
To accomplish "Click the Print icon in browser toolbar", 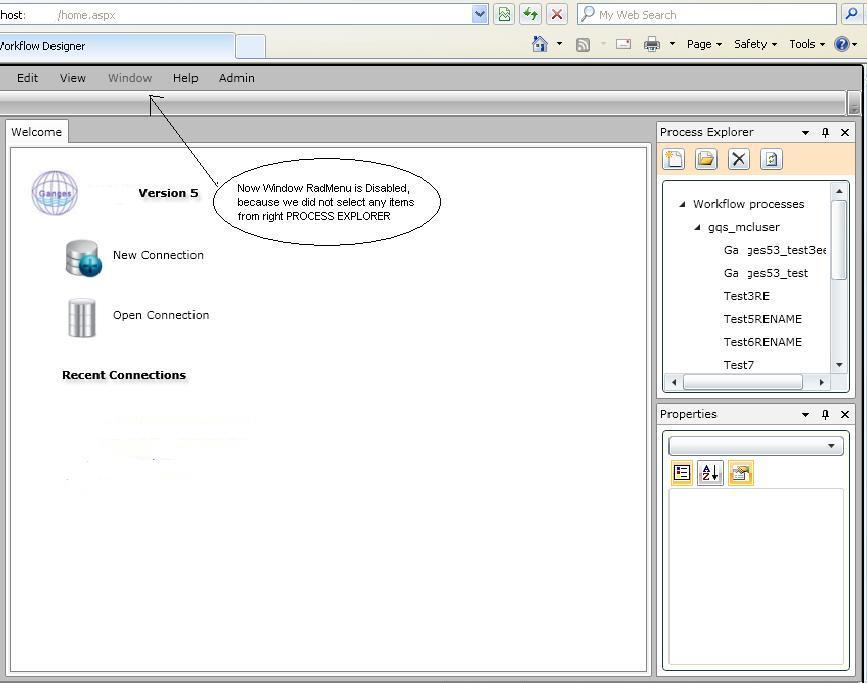I will (652, 44).
